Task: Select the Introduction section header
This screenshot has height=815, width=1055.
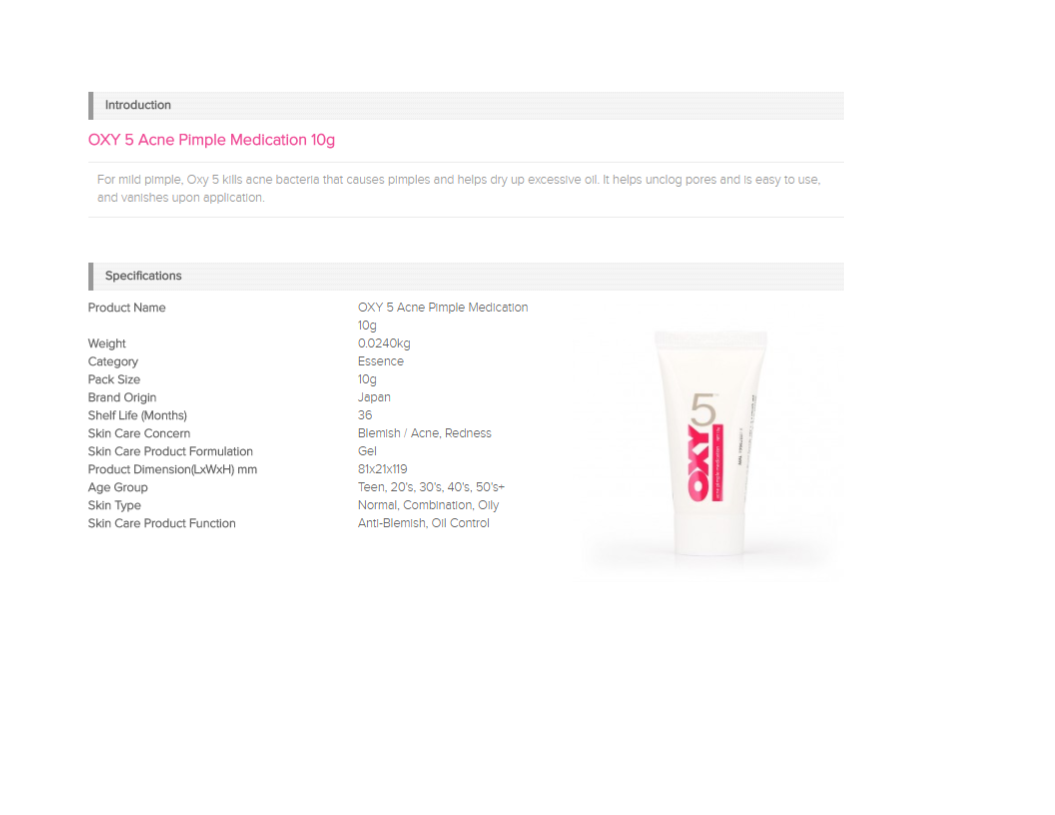Action: (x=138, y=105)
